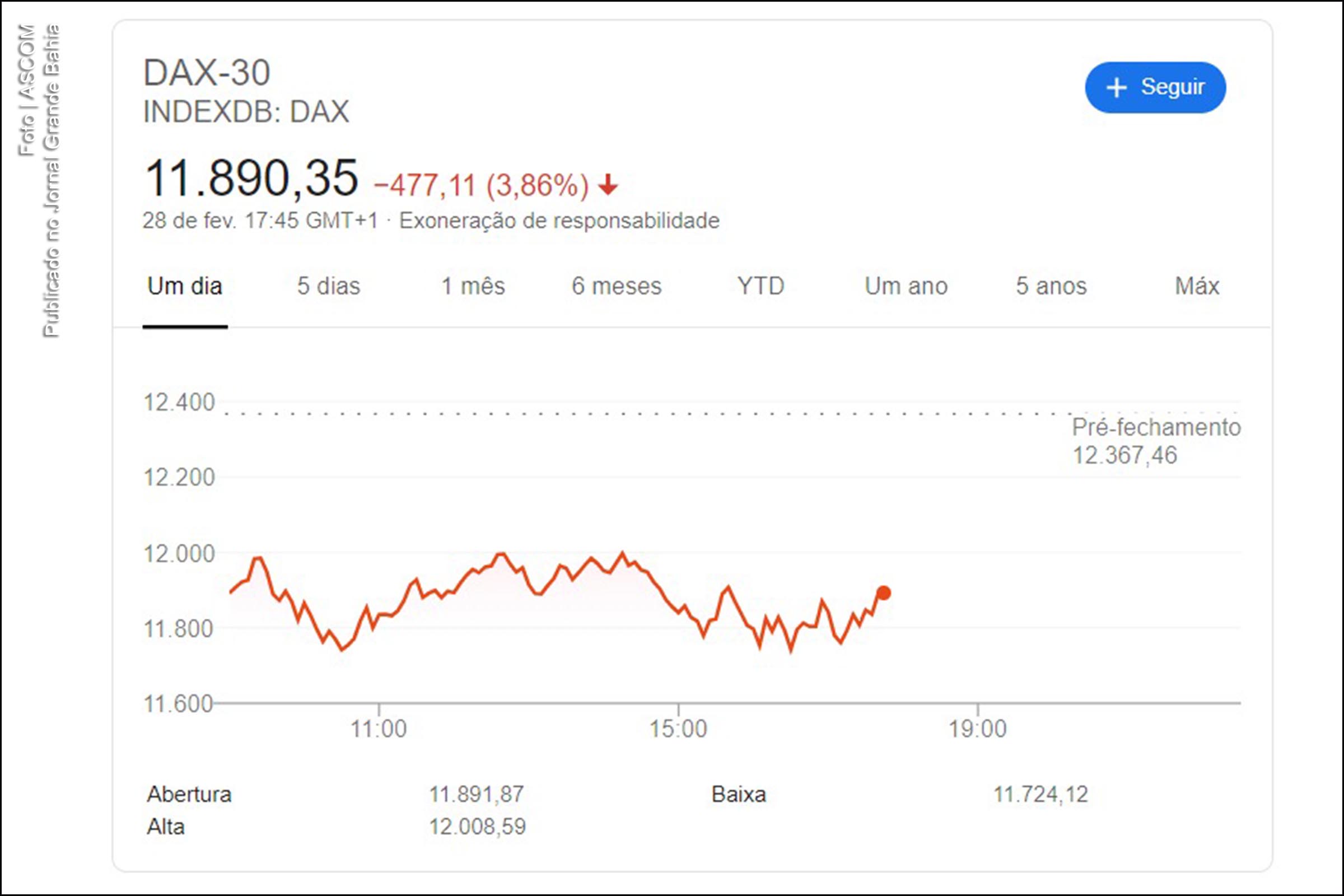Open the Um ano view

906,286
